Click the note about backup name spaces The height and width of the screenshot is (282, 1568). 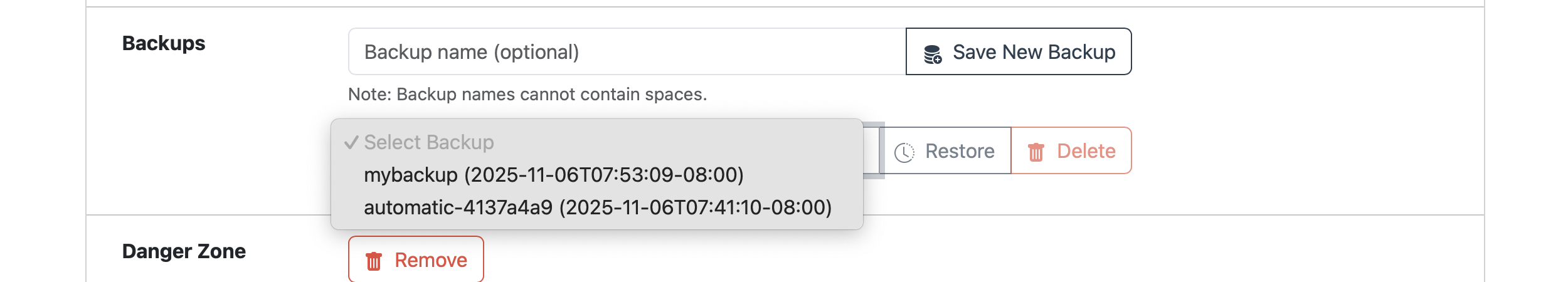coord(527,95)
